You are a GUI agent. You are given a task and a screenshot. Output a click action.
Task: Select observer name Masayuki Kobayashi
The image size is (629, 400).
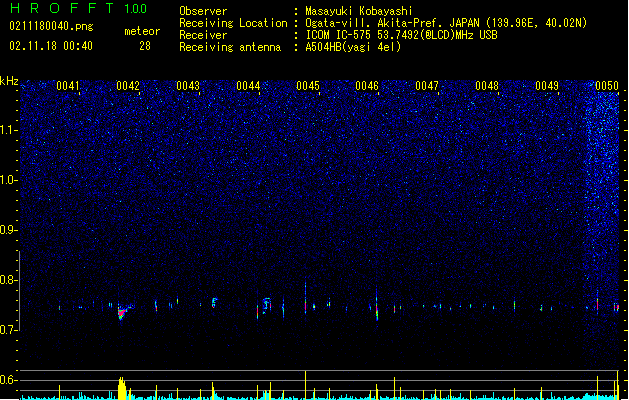point(359,11)
